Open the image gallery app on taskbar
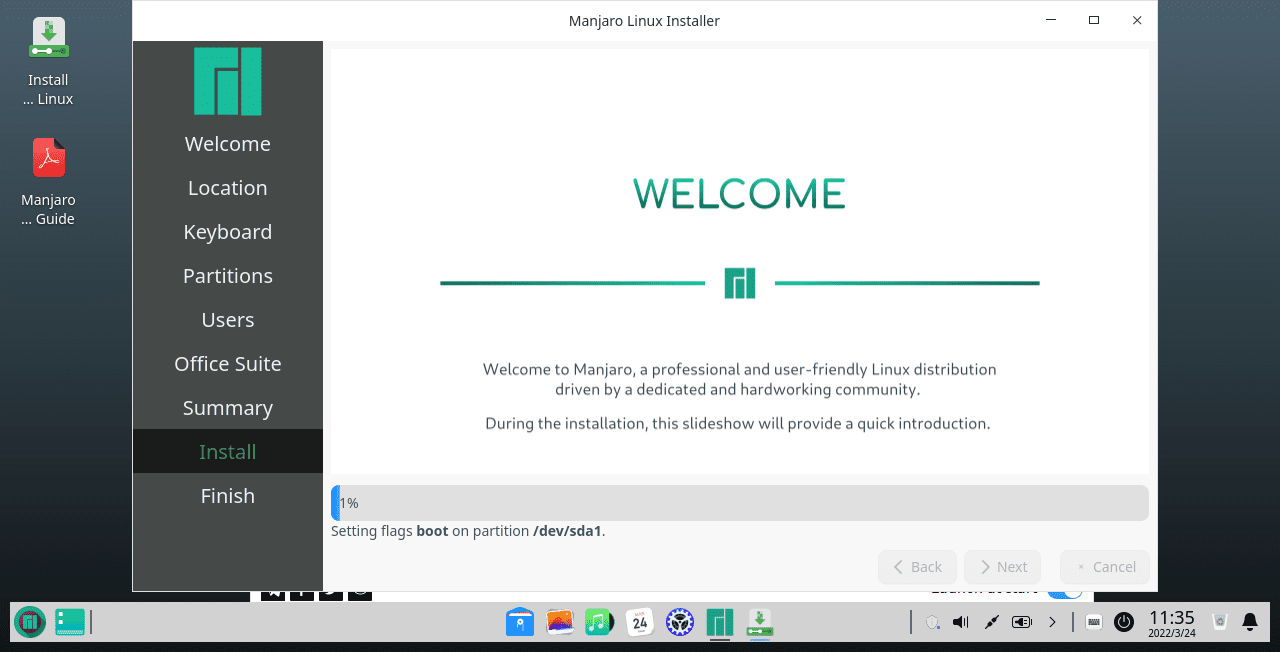 click(559, 622)
